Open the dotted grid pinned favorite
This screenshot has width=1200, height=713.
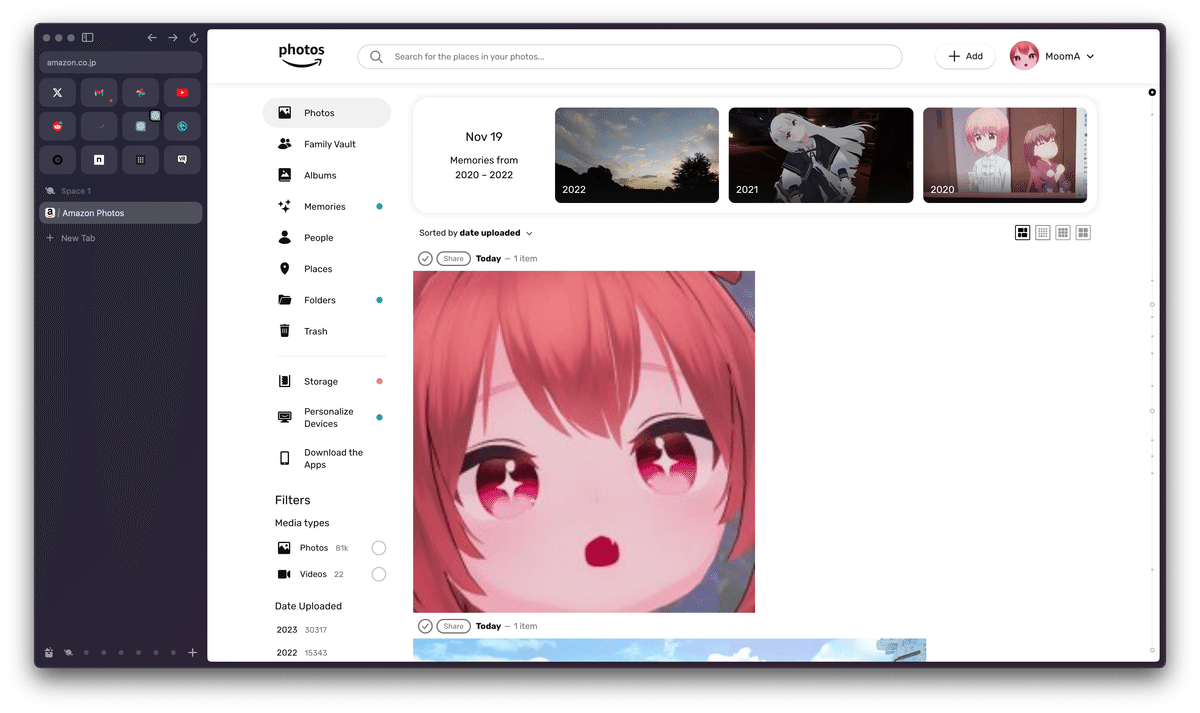click(140, 159)
